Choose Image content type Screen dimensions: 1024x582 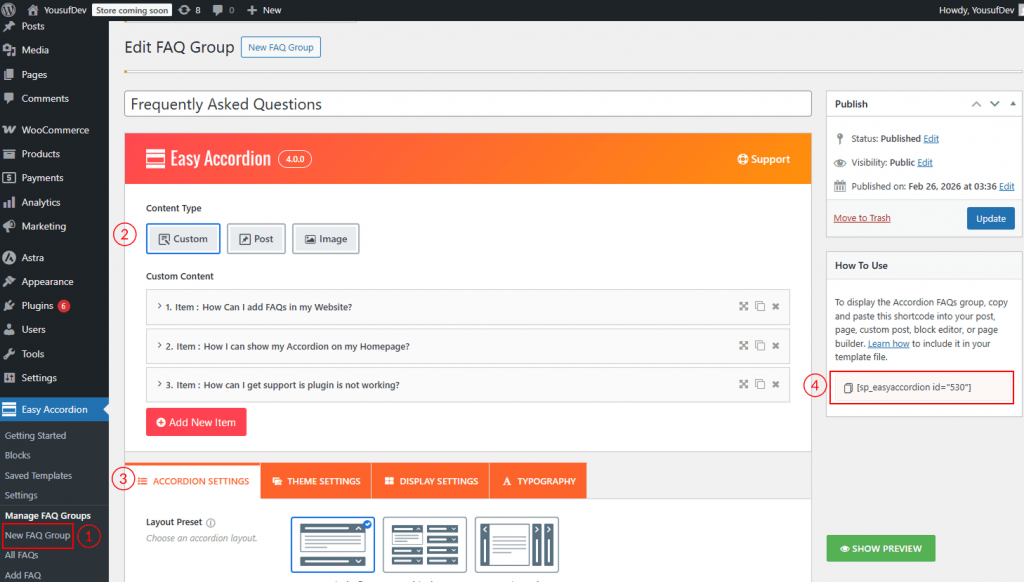325,239
